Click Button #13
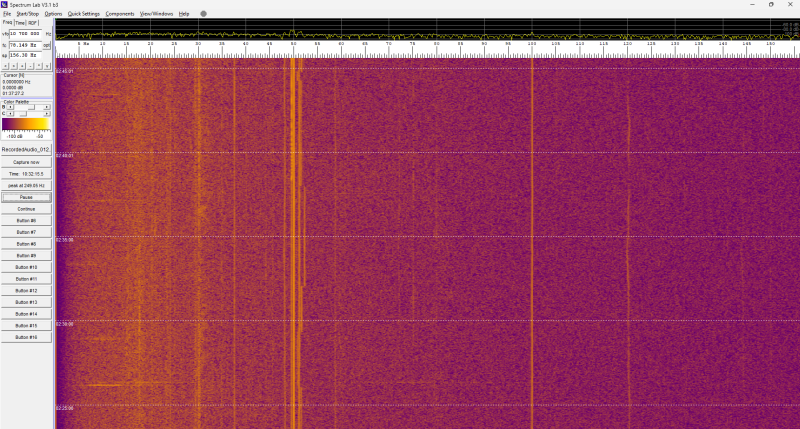Image resolution: width=800 pixels, height=429 pixels. [26, 302]
